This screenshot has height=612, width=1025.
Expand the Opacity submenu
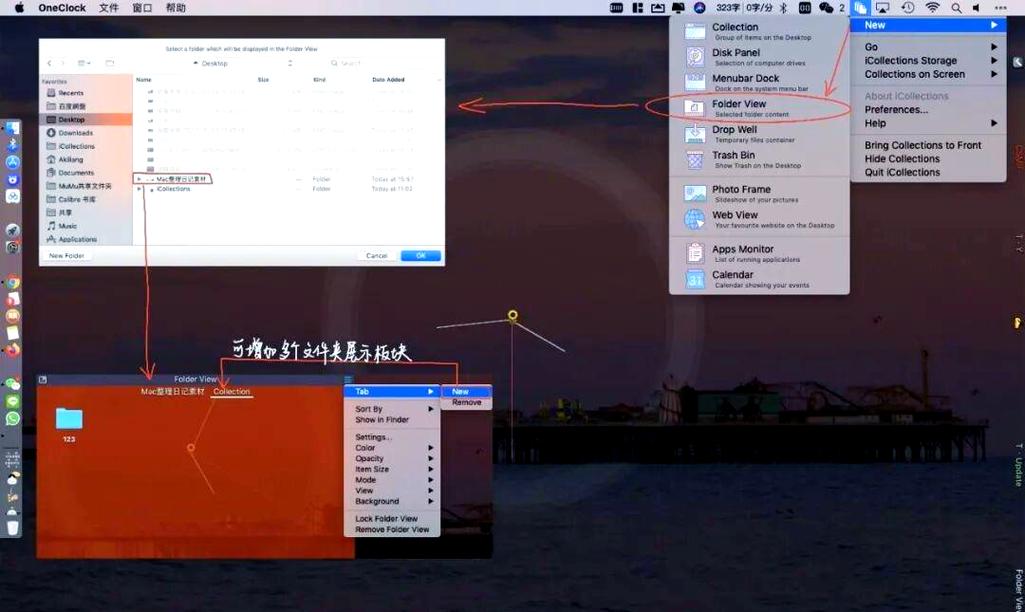coord(392,458)
